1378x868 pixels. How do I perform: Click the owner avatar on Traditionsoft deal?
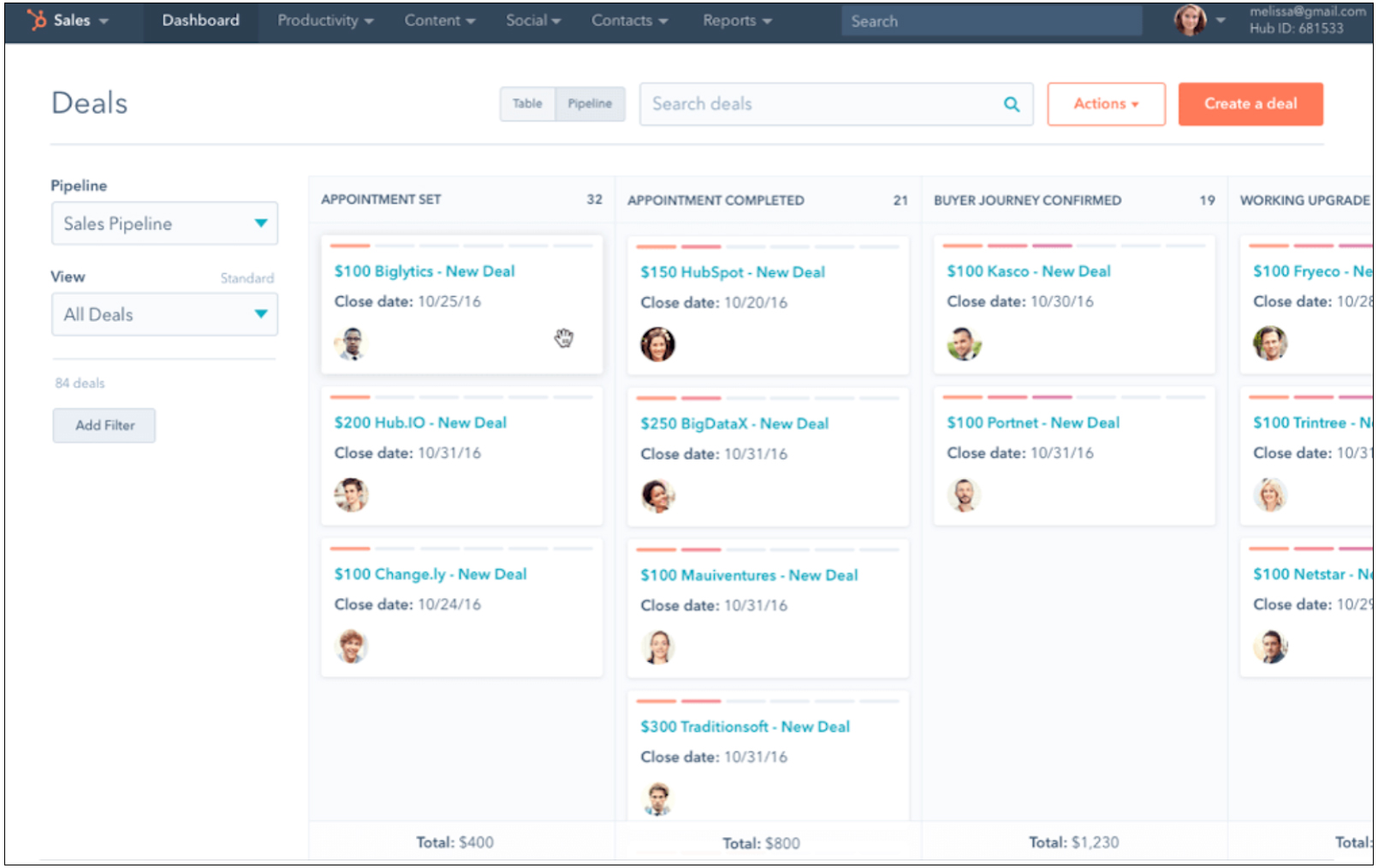pos(657,799)
